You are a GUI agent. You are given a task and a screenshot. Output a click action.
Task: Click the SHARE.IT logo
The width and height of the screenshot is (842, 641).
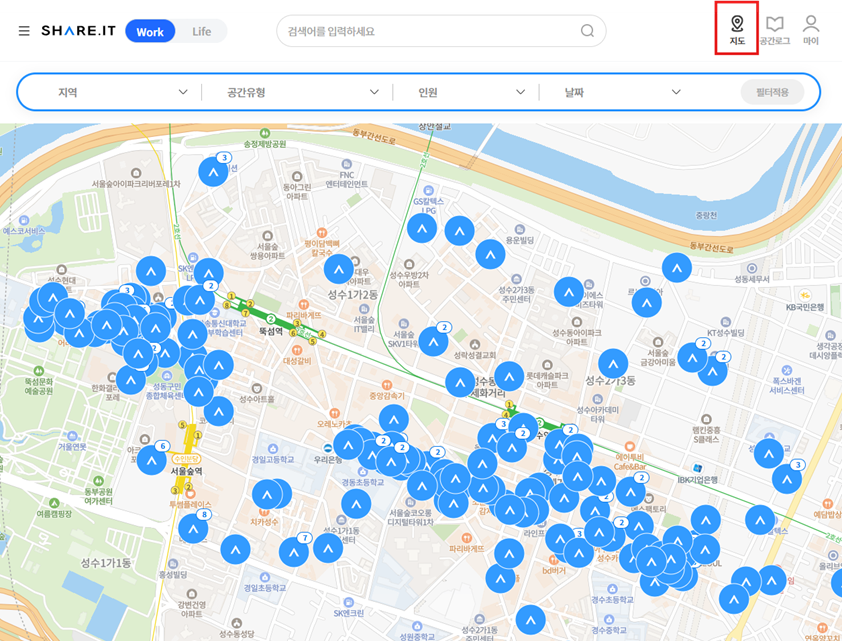point(78,31)
